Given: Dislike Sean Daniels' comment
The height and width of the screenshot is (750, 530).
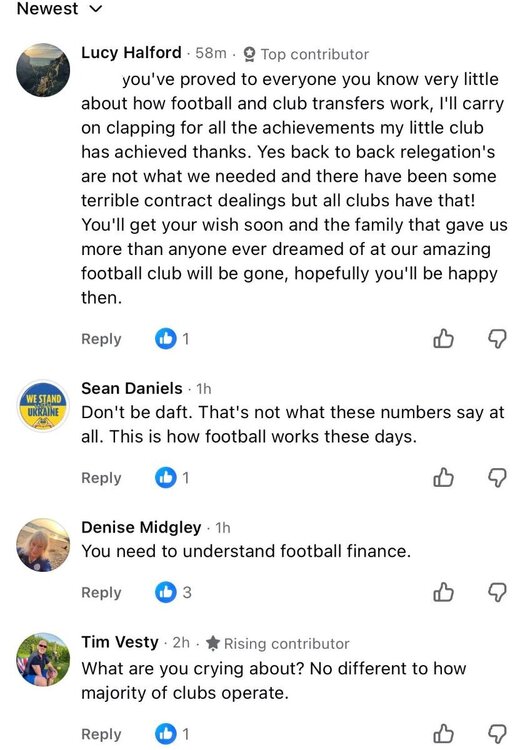Looking at the screenshot, I should click(497, 477).
